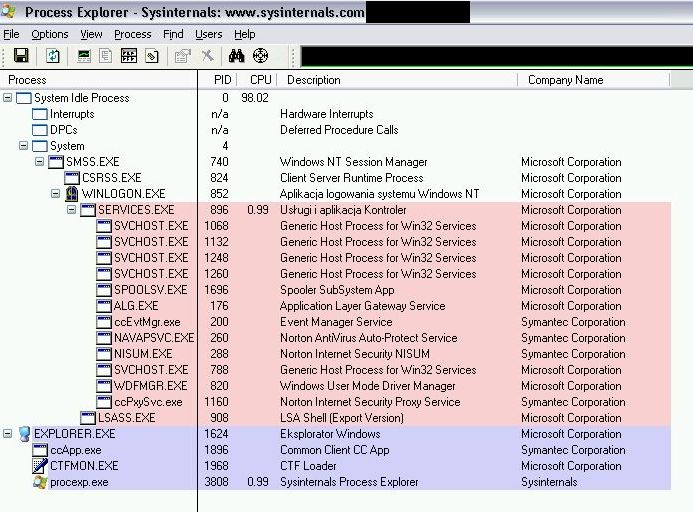693x512 pixels.
Task: Click the PID value 1260
Action: pyautogui.click(x=216, y=274)
